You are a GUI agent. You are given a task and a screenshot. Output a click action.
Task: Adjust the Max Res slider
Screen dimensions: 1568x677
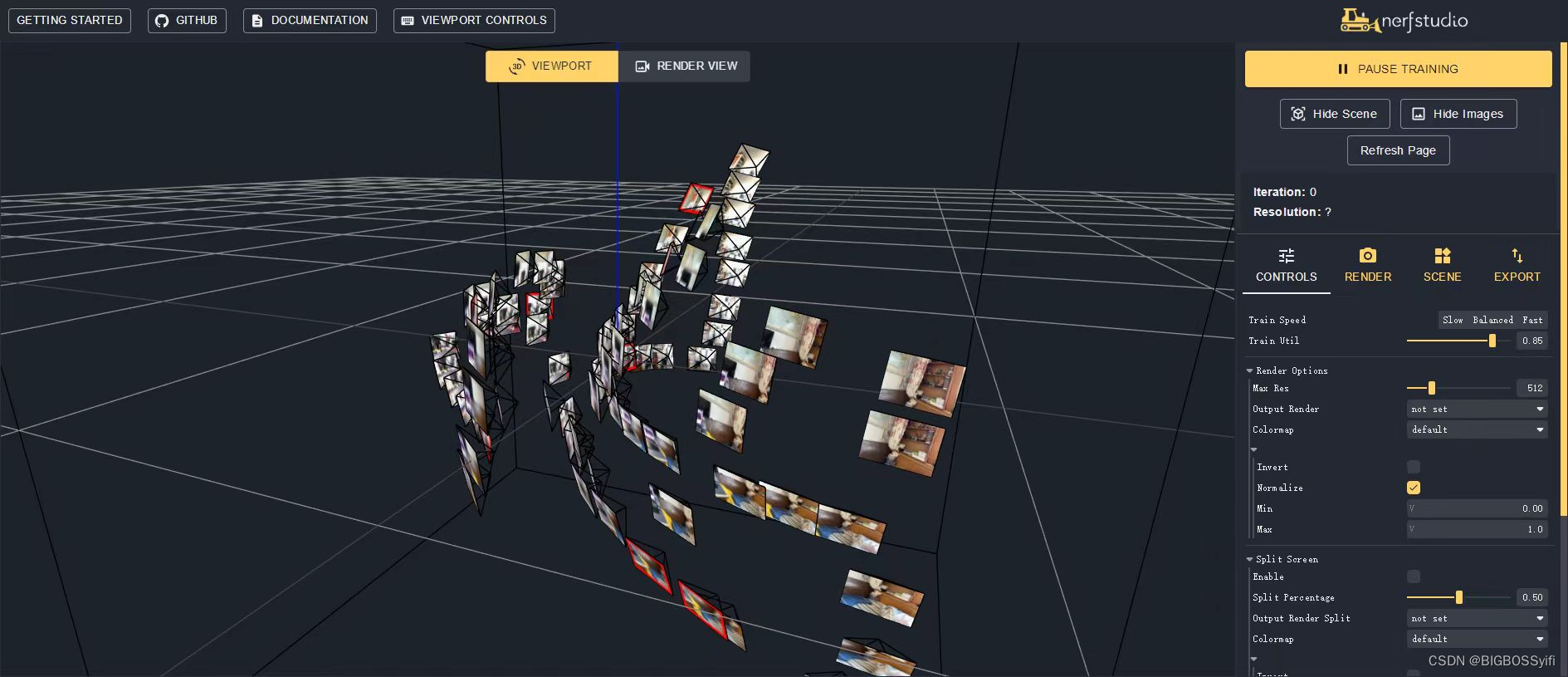[1458, 388]
